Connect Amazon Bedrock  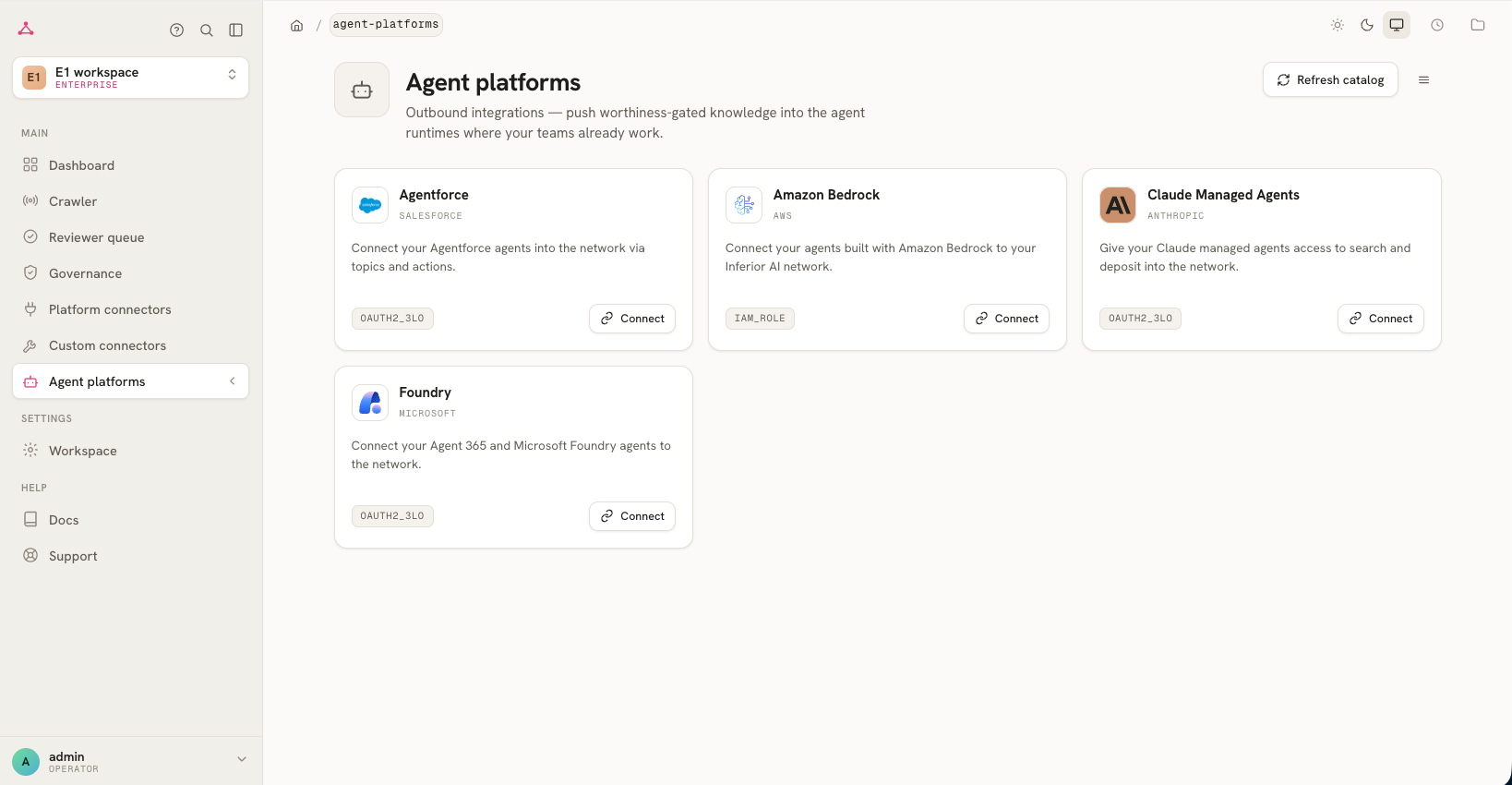click(x=1006, y=319)
